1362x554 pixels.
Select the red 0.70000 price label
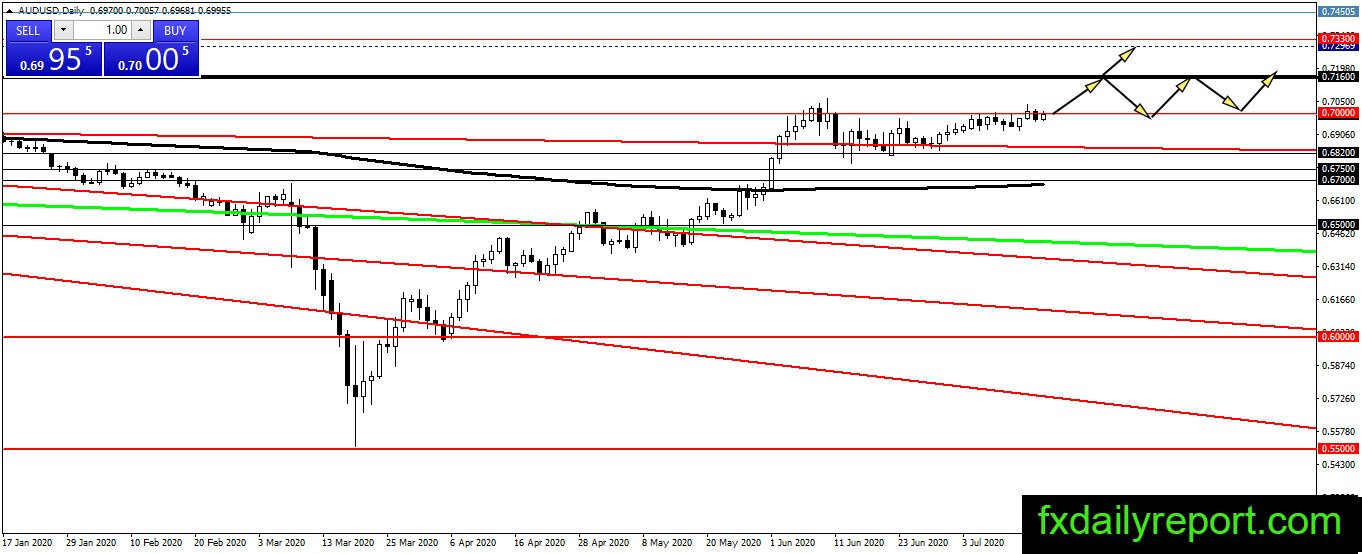click(x=1338, y=113)
